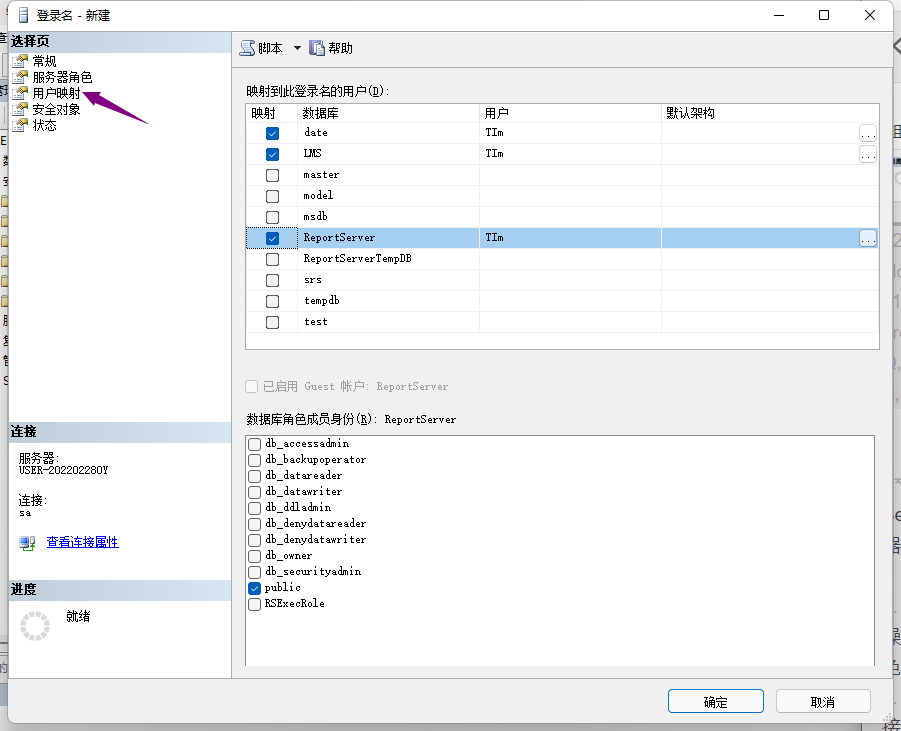Select the 状态 page
901x731 pixels.
(44, 125)
